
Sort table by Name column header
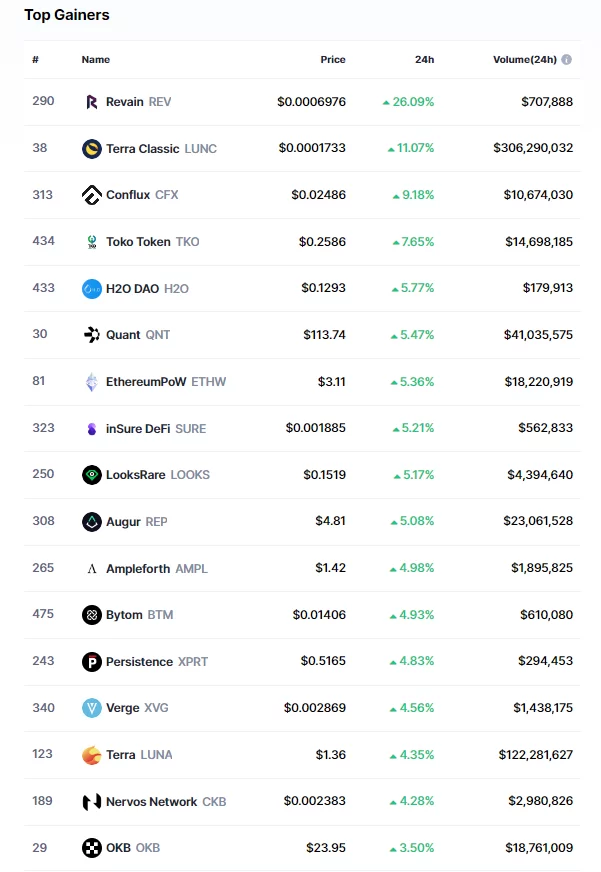coord(96,60)
